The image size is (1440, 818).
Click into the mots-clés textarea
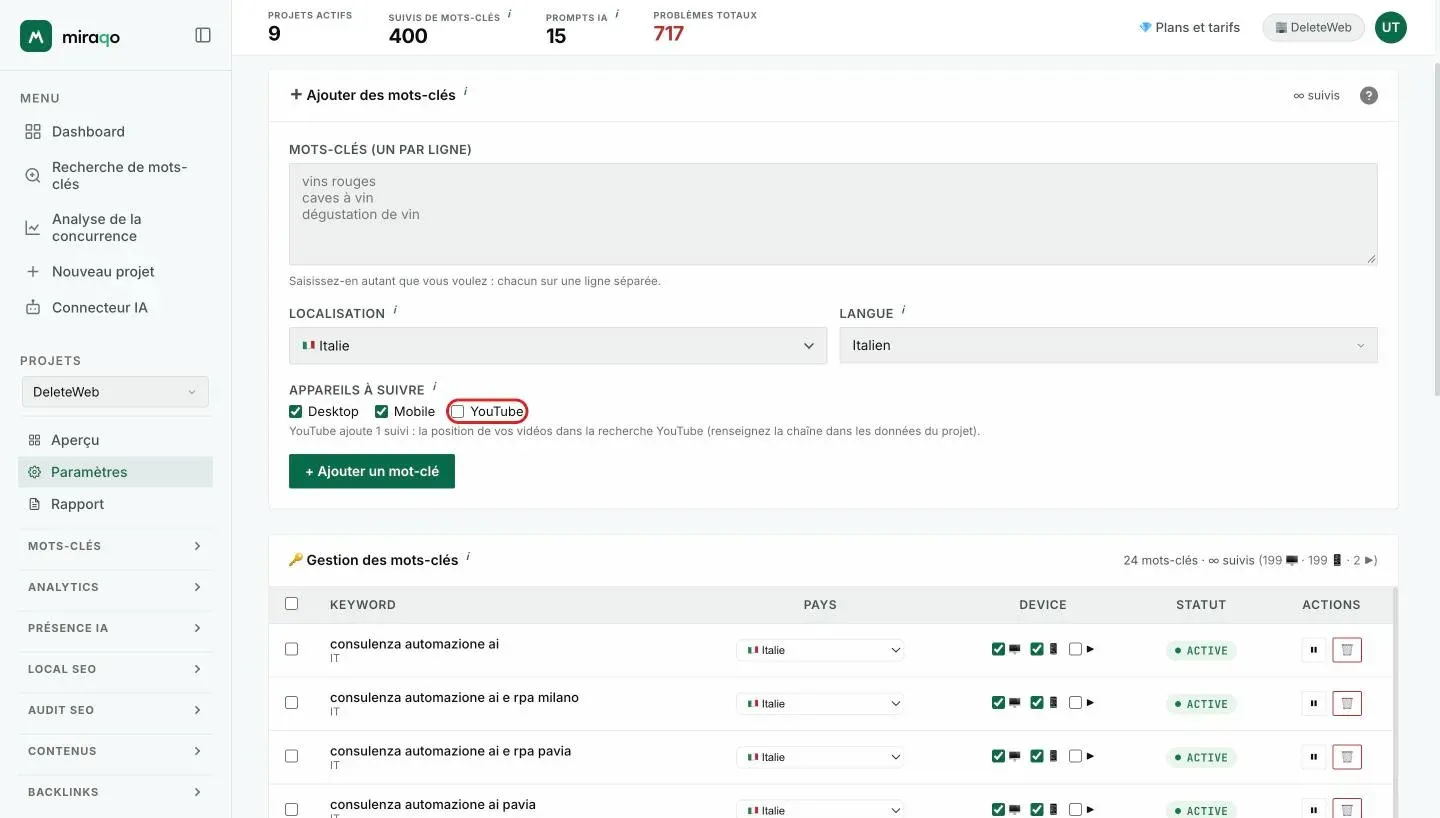pyautogui.click(x=833, y=214)
